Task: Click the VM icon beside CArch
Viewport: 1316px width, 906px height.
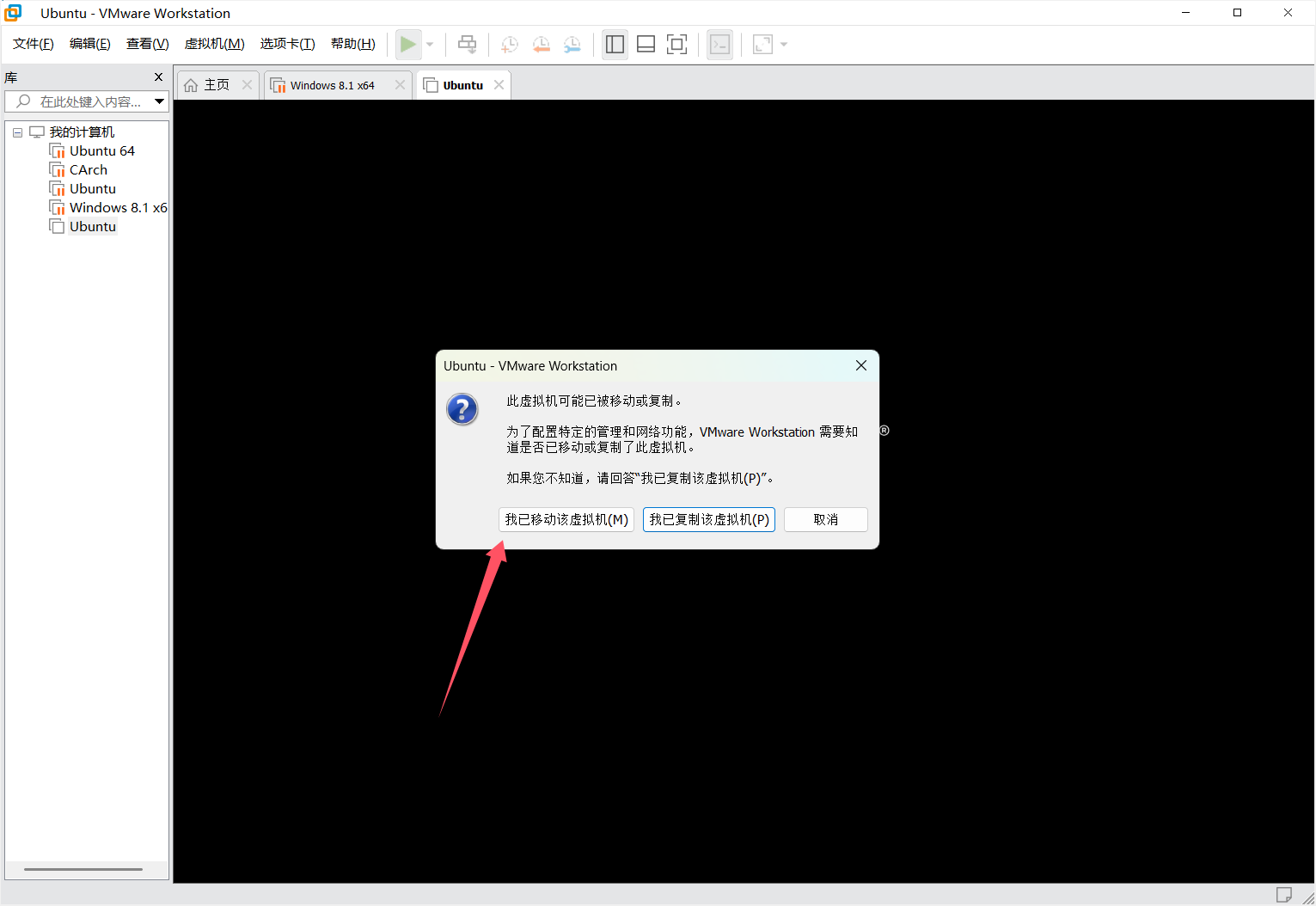Action: tap(58, 170)
